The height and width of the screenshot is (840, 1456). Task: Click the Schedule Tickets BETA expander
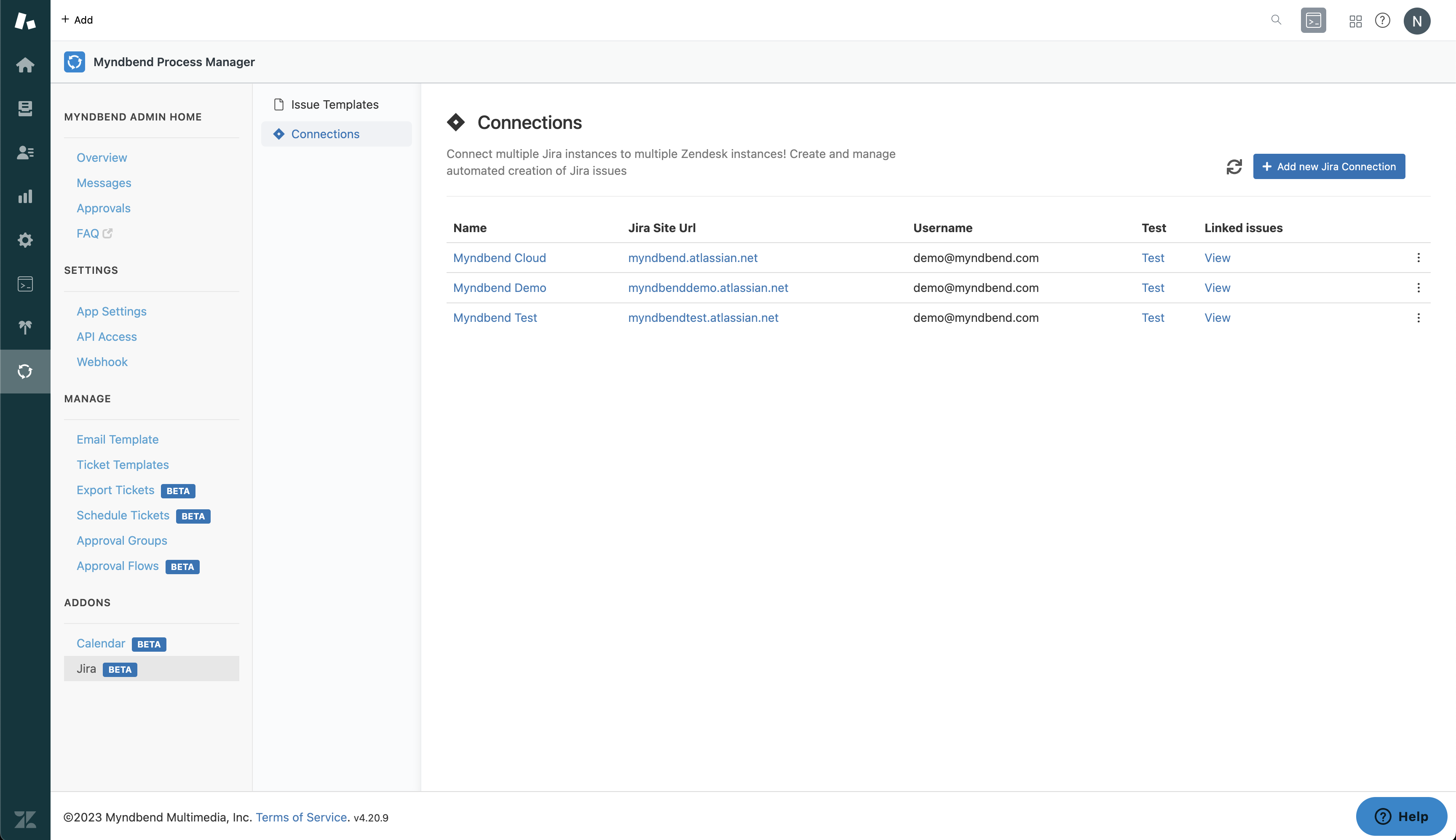143,515
